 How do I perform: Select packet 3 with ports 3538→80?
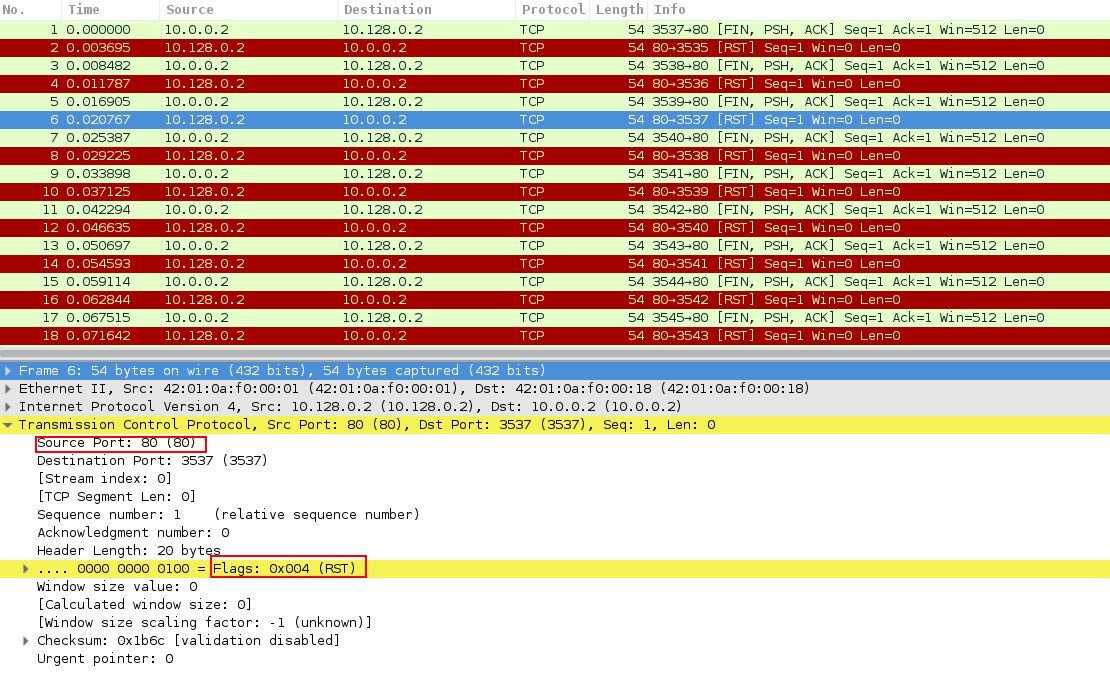tap(555, 66)
